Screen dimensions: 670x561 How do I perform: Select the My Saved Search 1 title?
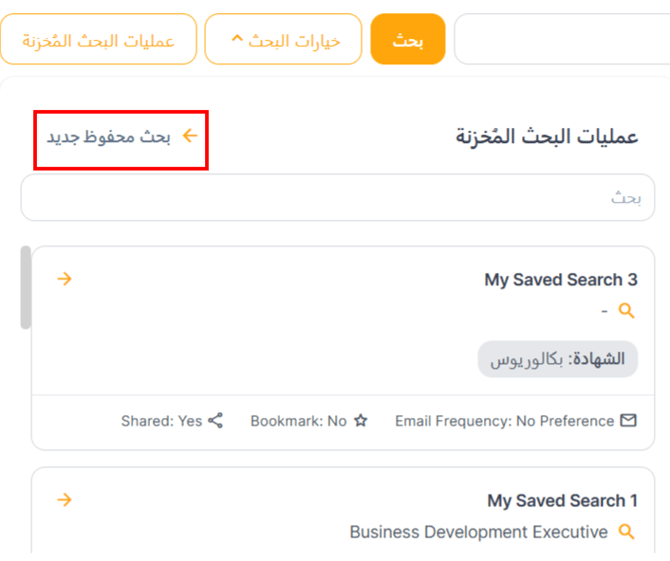coord(562,500)
